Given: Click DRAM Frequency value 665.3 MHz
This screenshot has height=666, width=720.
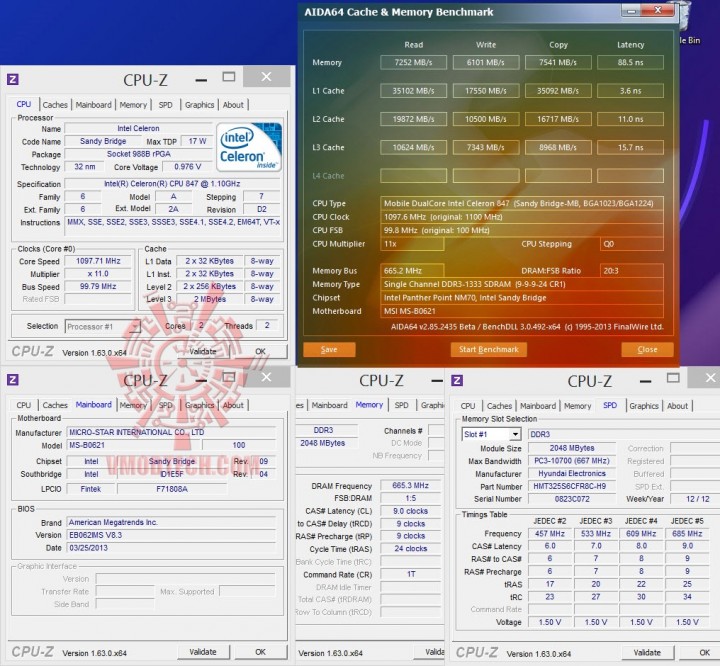Looking at the screenshot, I should (411, 485).
